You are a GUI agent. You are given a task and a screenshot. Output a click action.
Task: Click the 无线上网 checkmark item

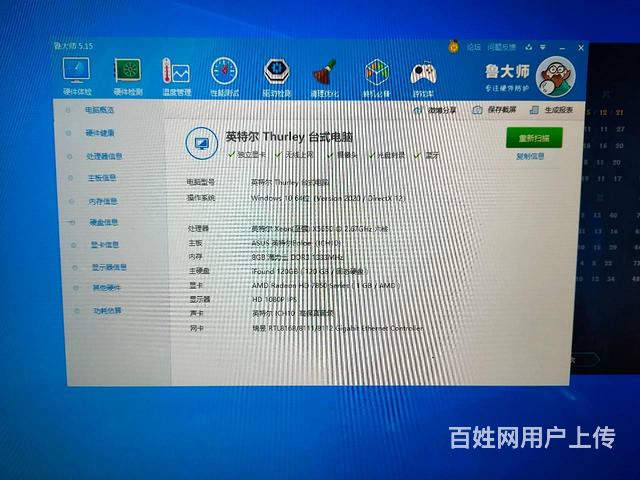click(x=295, y=155)
